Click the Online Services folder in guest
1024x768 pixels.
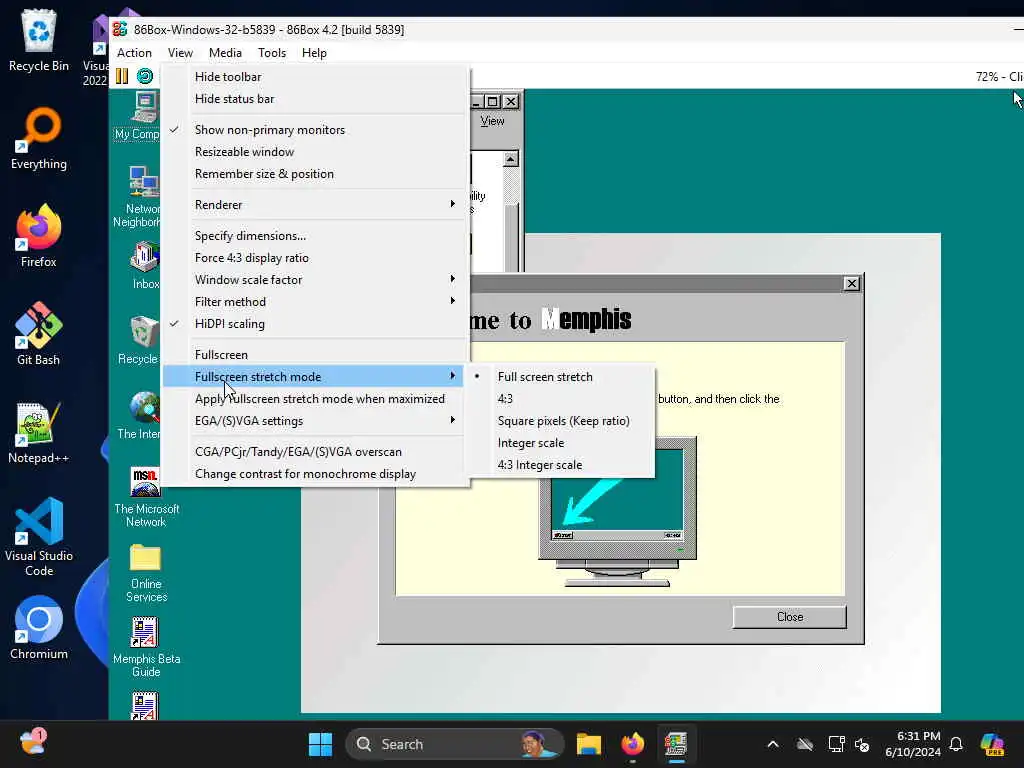[146, 573]
